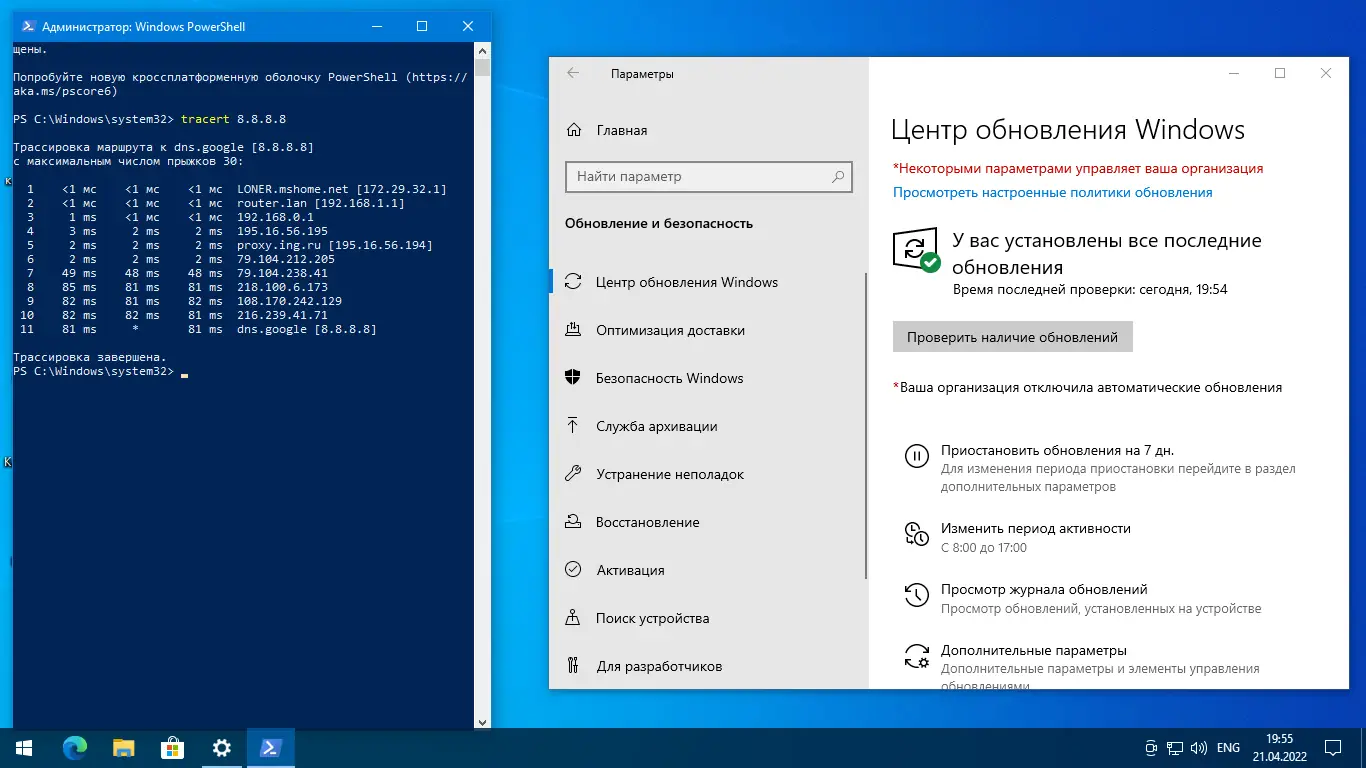Open the Оптимизация доставки sidebar icon
The width and height of the screenshot is (1366, 768).
pyautogui.click(x=573, y=330)
